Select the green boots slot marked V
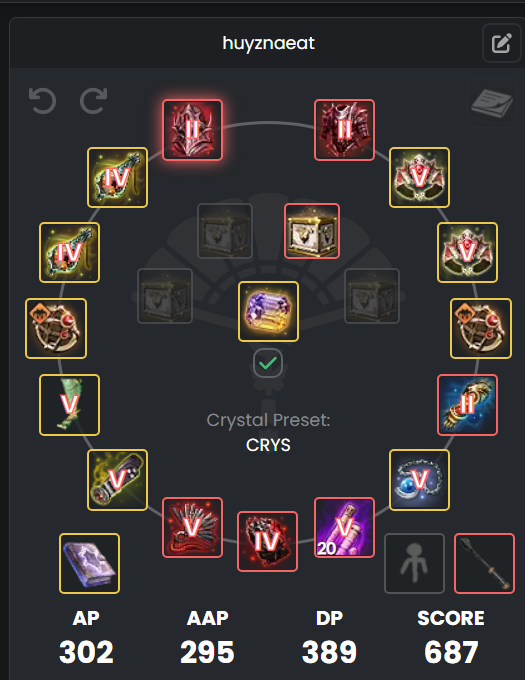The width and height of the screenshot is (525, 680). [69, 405]
